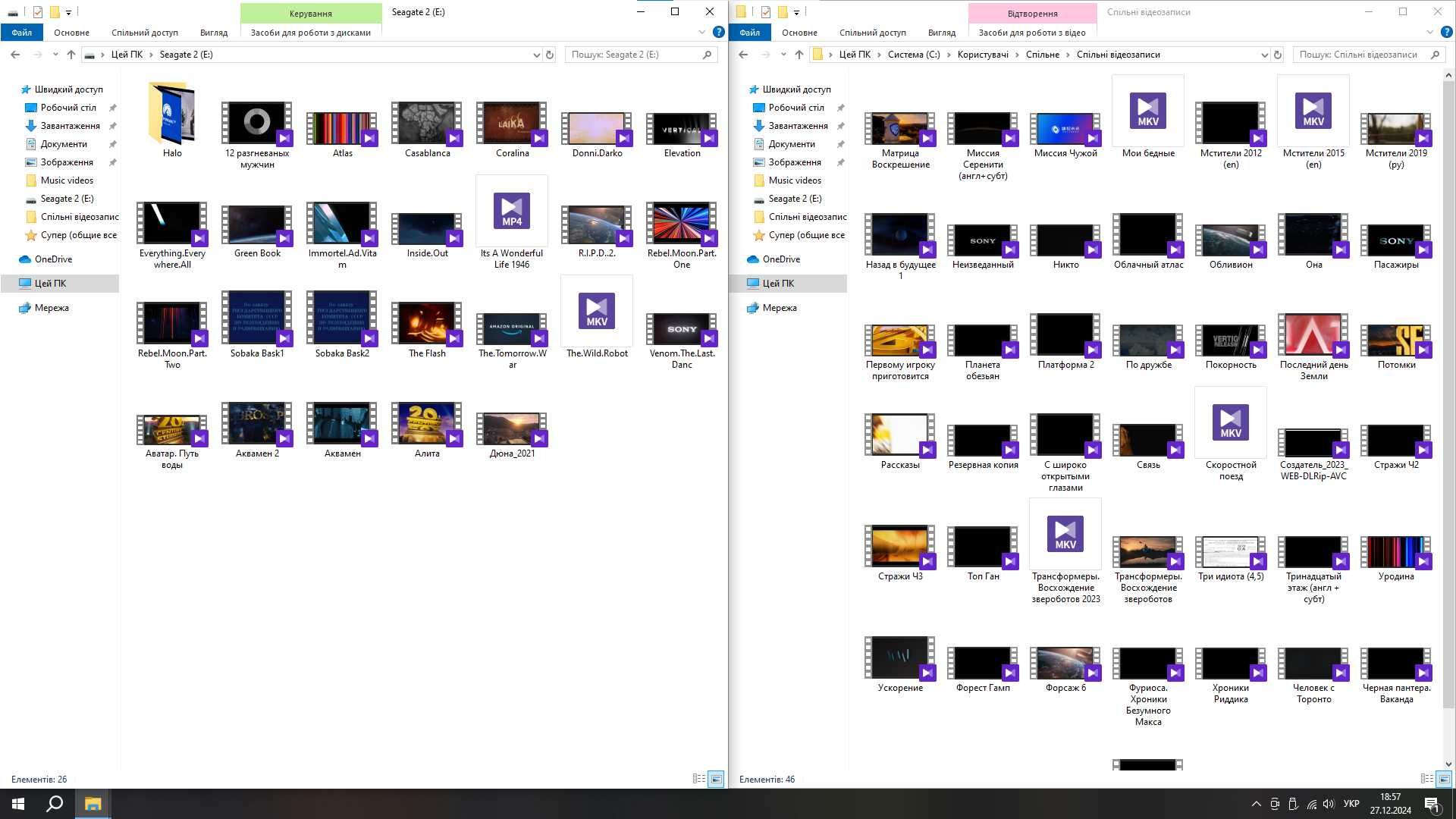Viewport: 1456px width, 819px height.
Task: Select Трансформеры. Восхождение зверобротов 2023 MKV icon
Action: 1065,534
